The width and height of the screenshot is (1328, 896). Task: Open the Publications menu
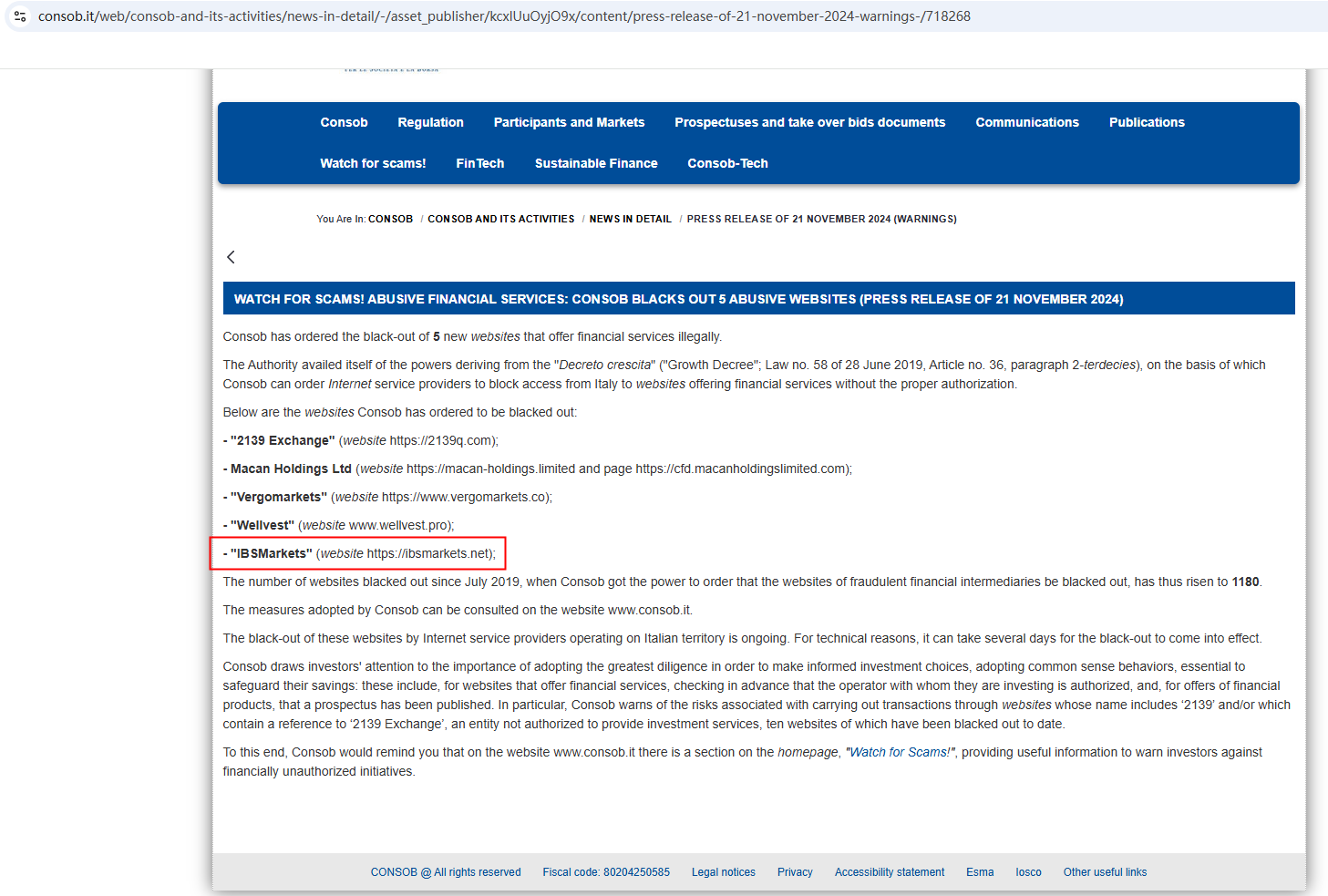[x=1147, y=122]
